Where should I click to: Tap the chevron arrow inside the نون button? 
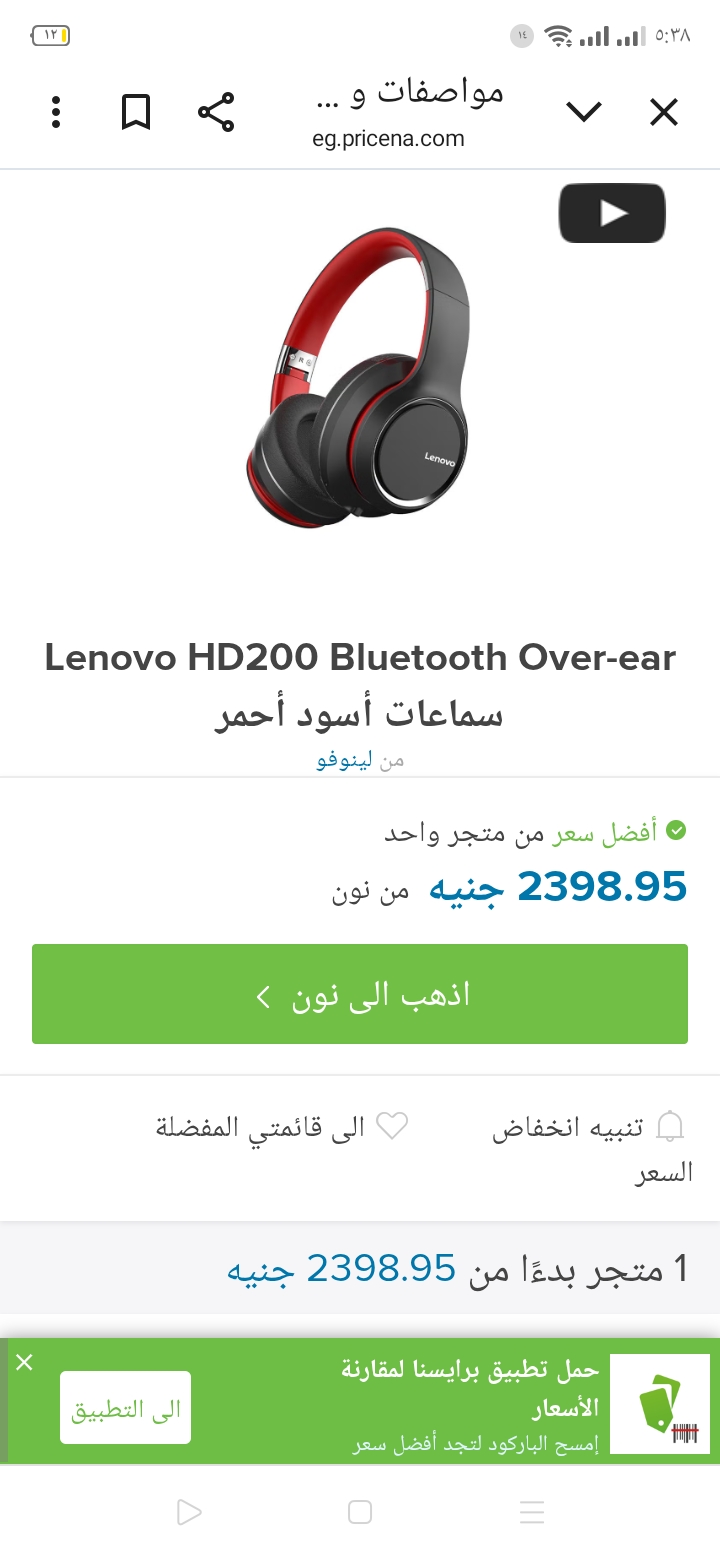[x=263, y=996]
